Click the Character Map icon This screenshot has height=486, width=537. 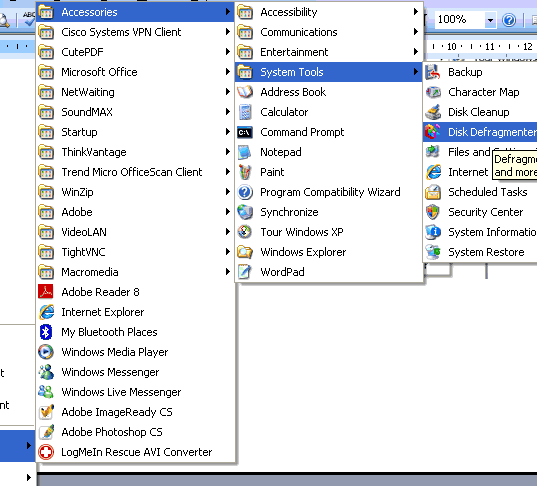pos(433,92)
